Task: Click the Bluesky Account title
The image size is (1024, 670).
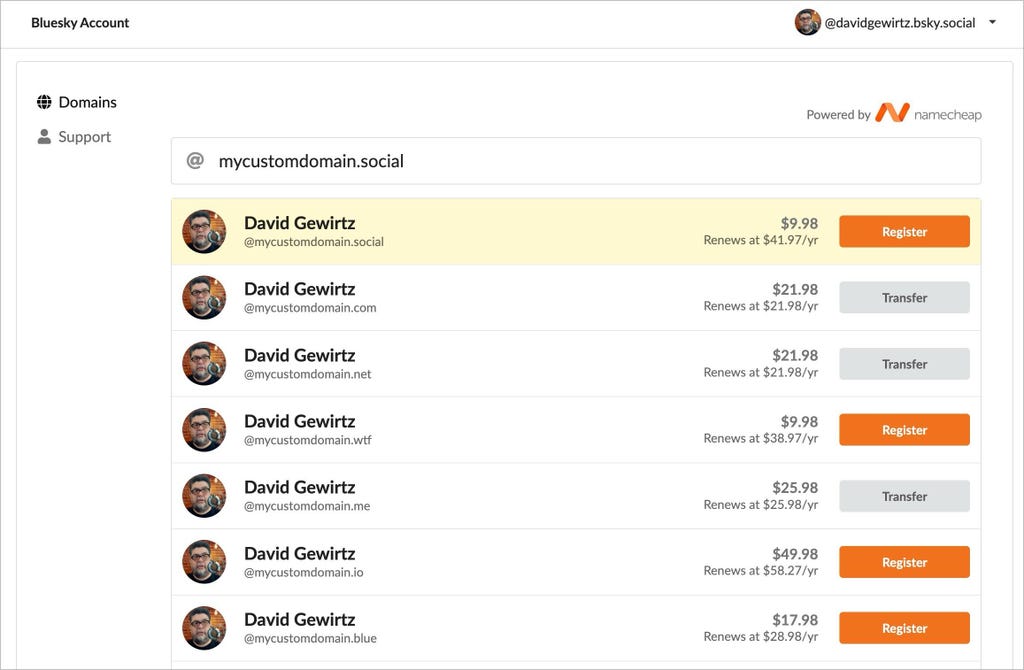Action: tap(80, 23)
